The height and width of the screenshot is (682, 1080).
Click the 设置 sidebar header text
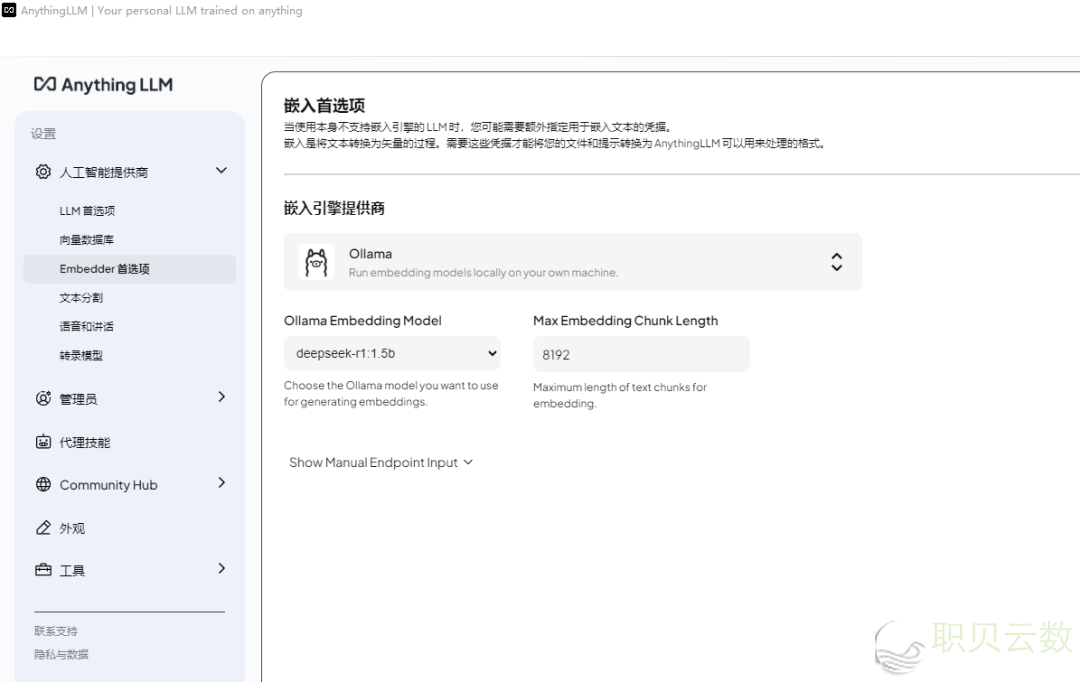43,134
